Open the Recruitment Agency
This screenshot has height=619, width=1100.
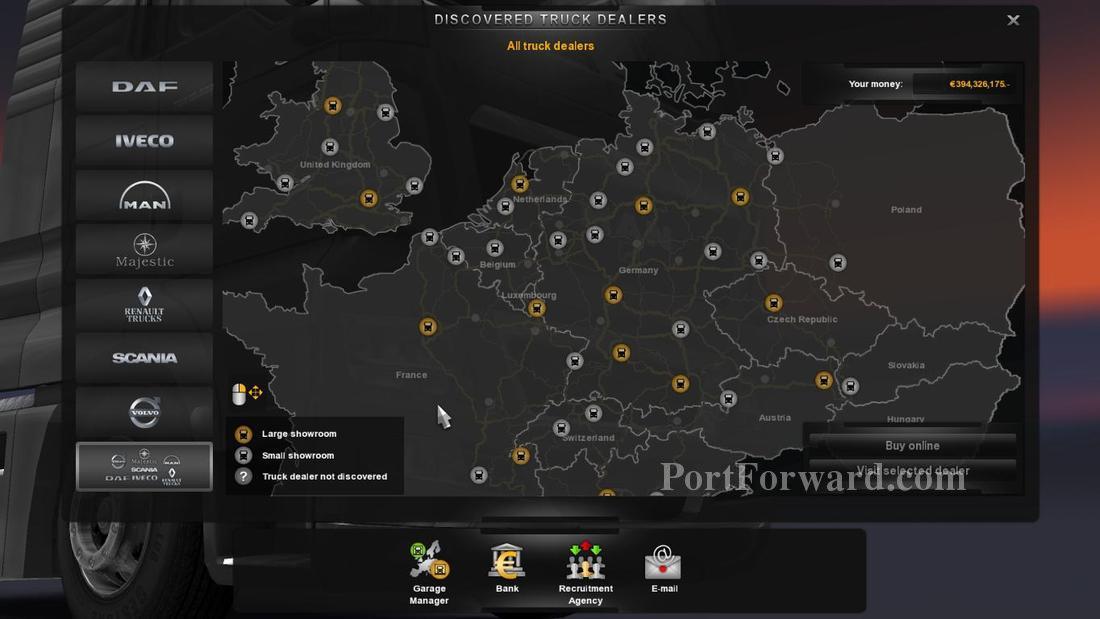[x=585, y=573]
